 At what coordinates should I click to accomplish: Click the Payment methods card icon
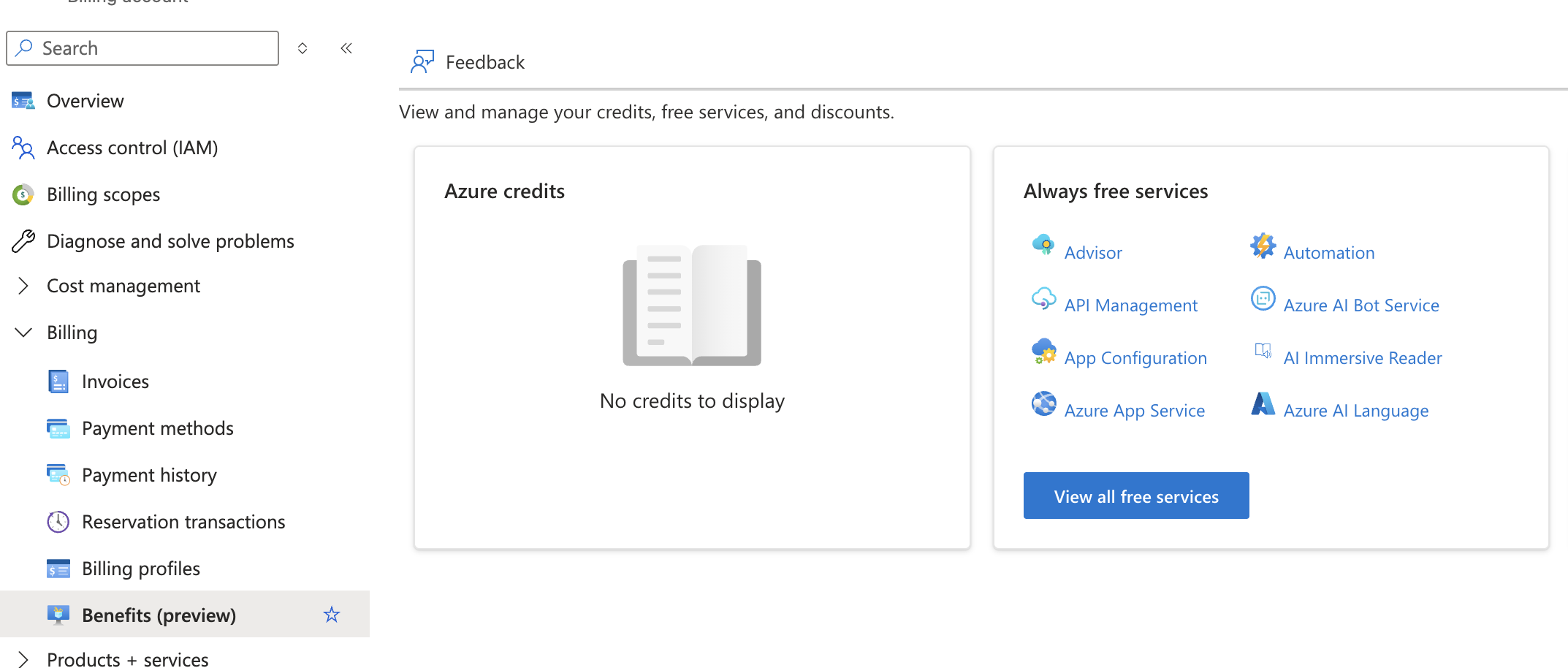(58, 428)
